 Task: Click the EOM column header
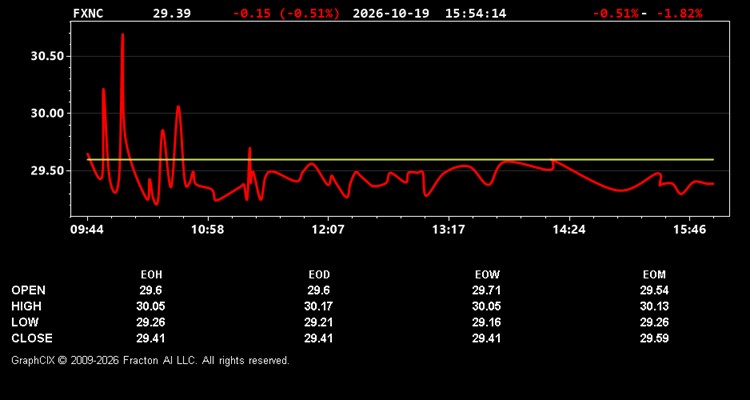click(x=654, y=275)
